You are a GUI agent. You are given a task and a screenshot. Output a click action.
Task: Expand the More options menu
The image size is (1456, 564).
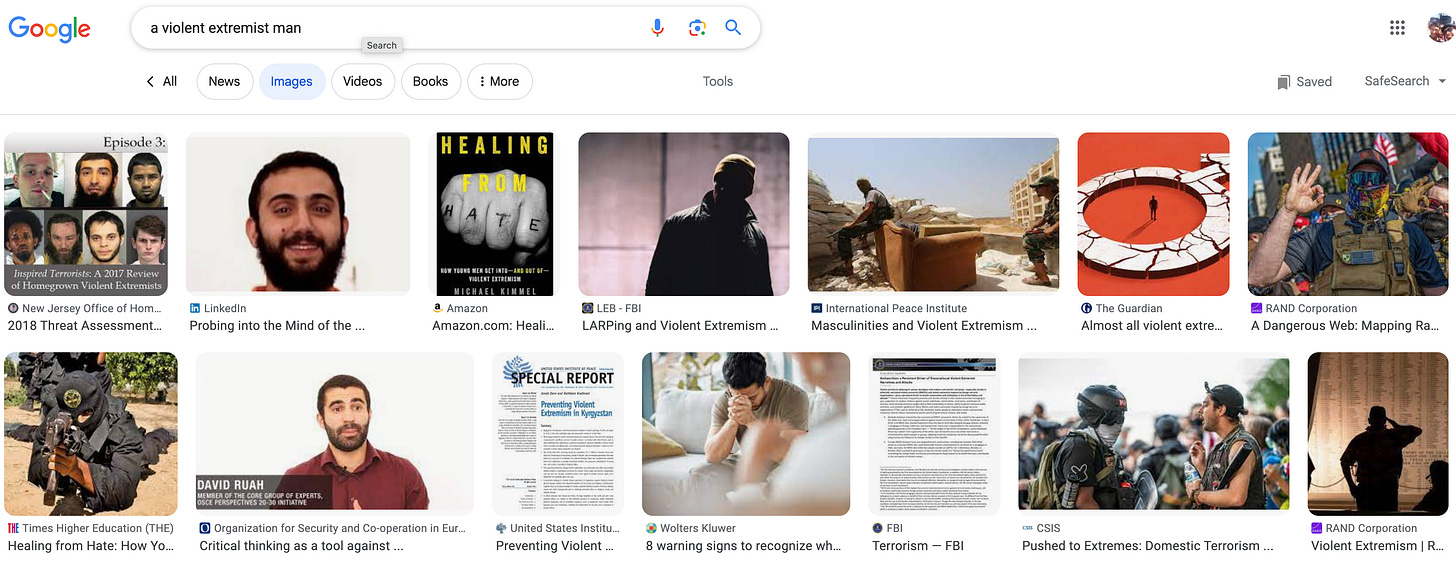(500, 81)
